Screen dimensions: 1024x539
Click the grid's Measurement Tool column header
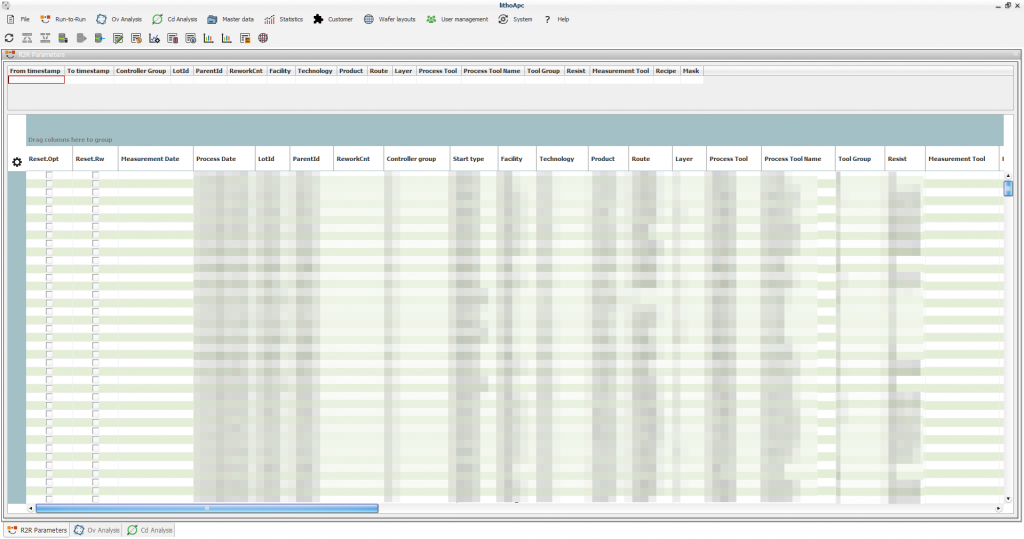[x=962, y=159]
